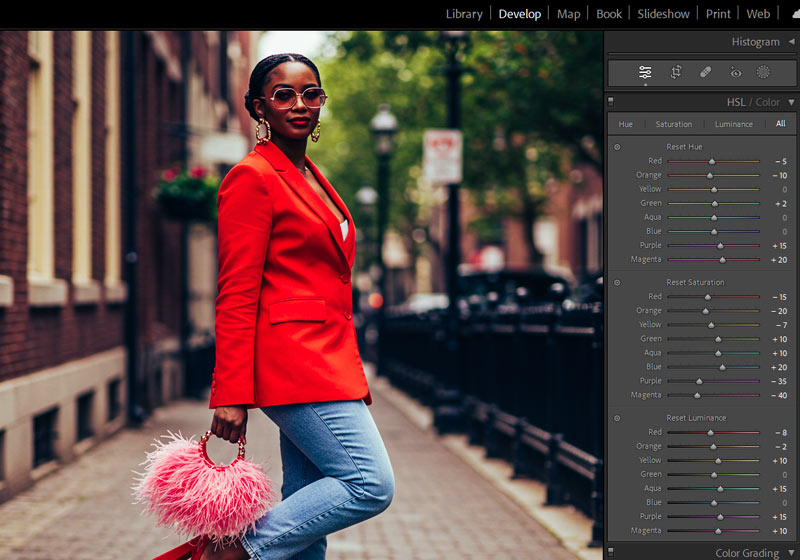
Task: Click the Saturation Magenta value -40
Action: tap(779, 395)
